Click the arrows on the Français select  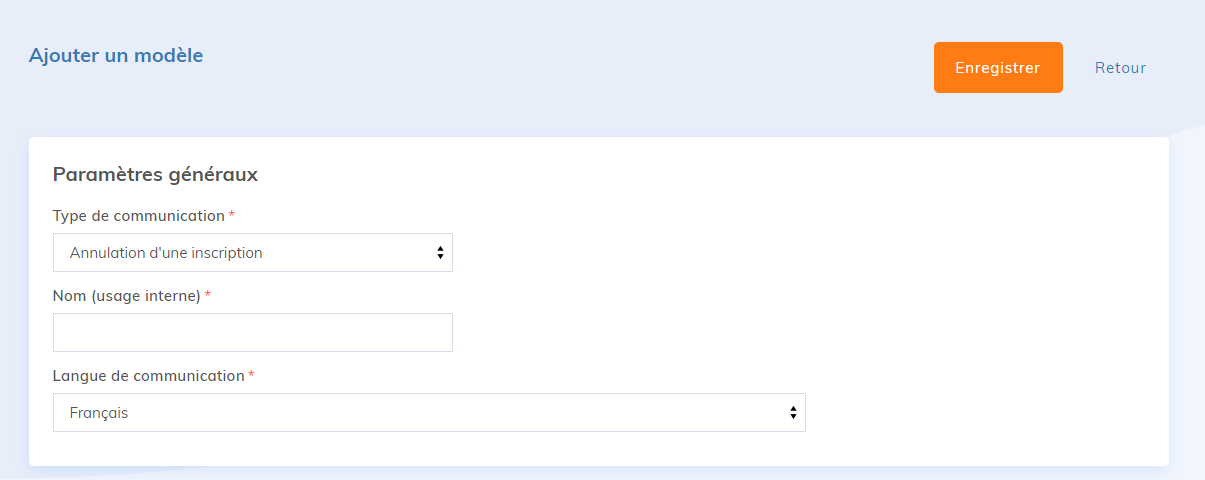[793, 413]
